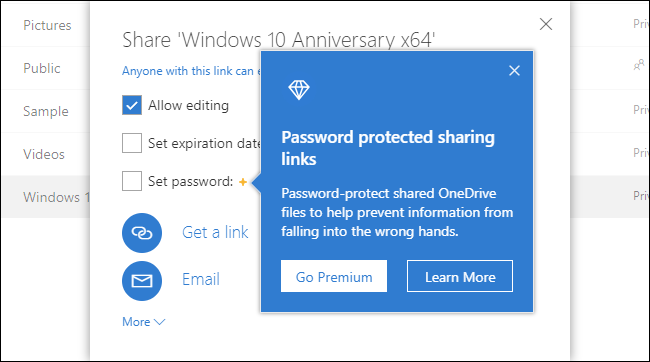Viewport: 650px width, 362px height.
Task: Tick the Set password checkbox
Action: (x=132, y=181)
